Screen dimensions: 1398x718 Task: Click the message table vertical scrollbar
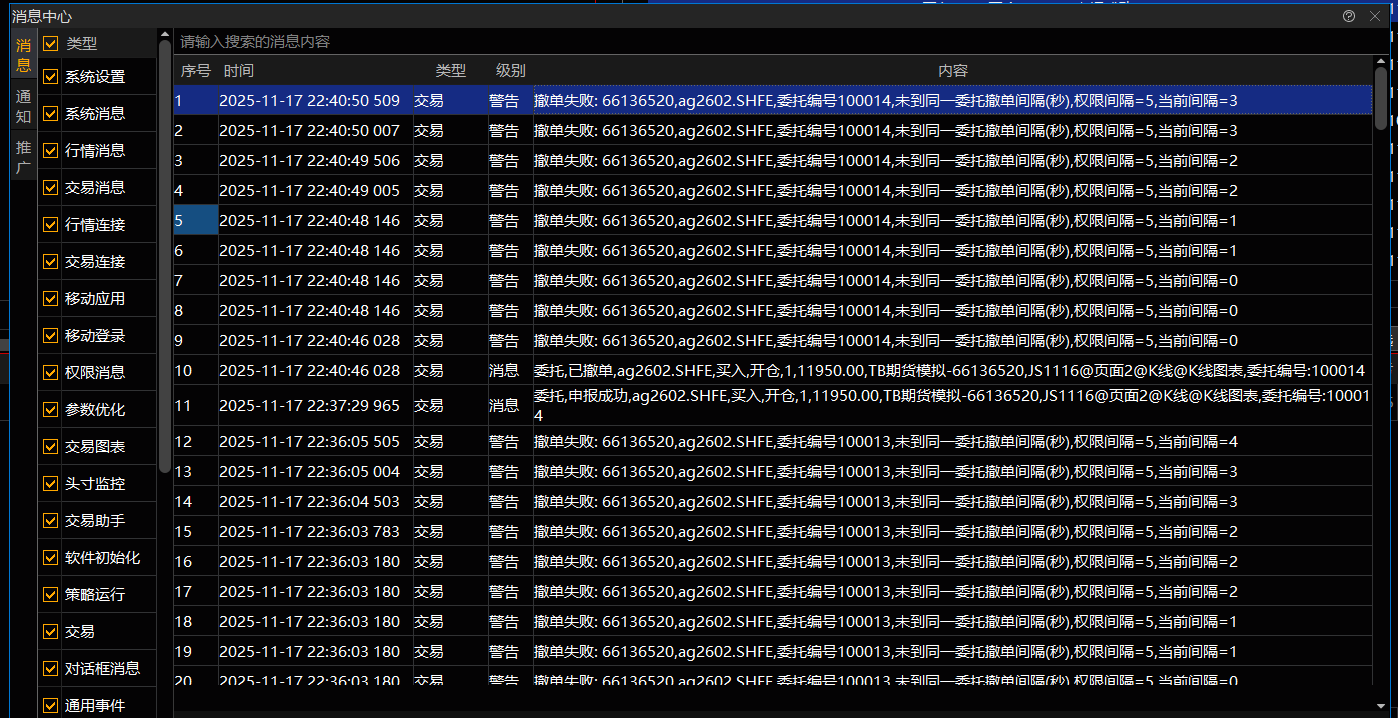pyautogui.click(x=1381, y=100)
